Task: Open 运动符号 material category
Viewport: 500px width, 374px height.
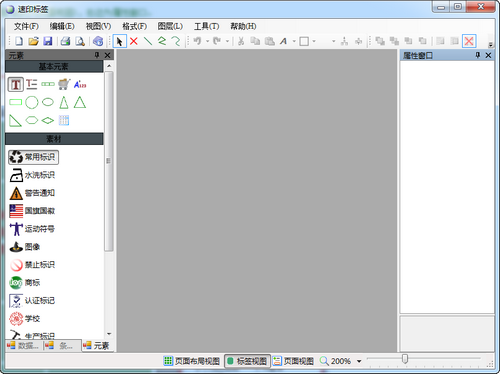Action: point(32,229)
